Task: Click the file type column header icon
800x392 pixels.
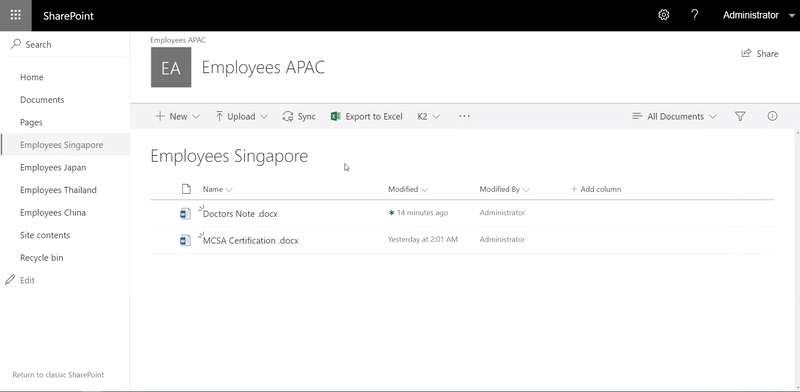Action: click(186, 189)
